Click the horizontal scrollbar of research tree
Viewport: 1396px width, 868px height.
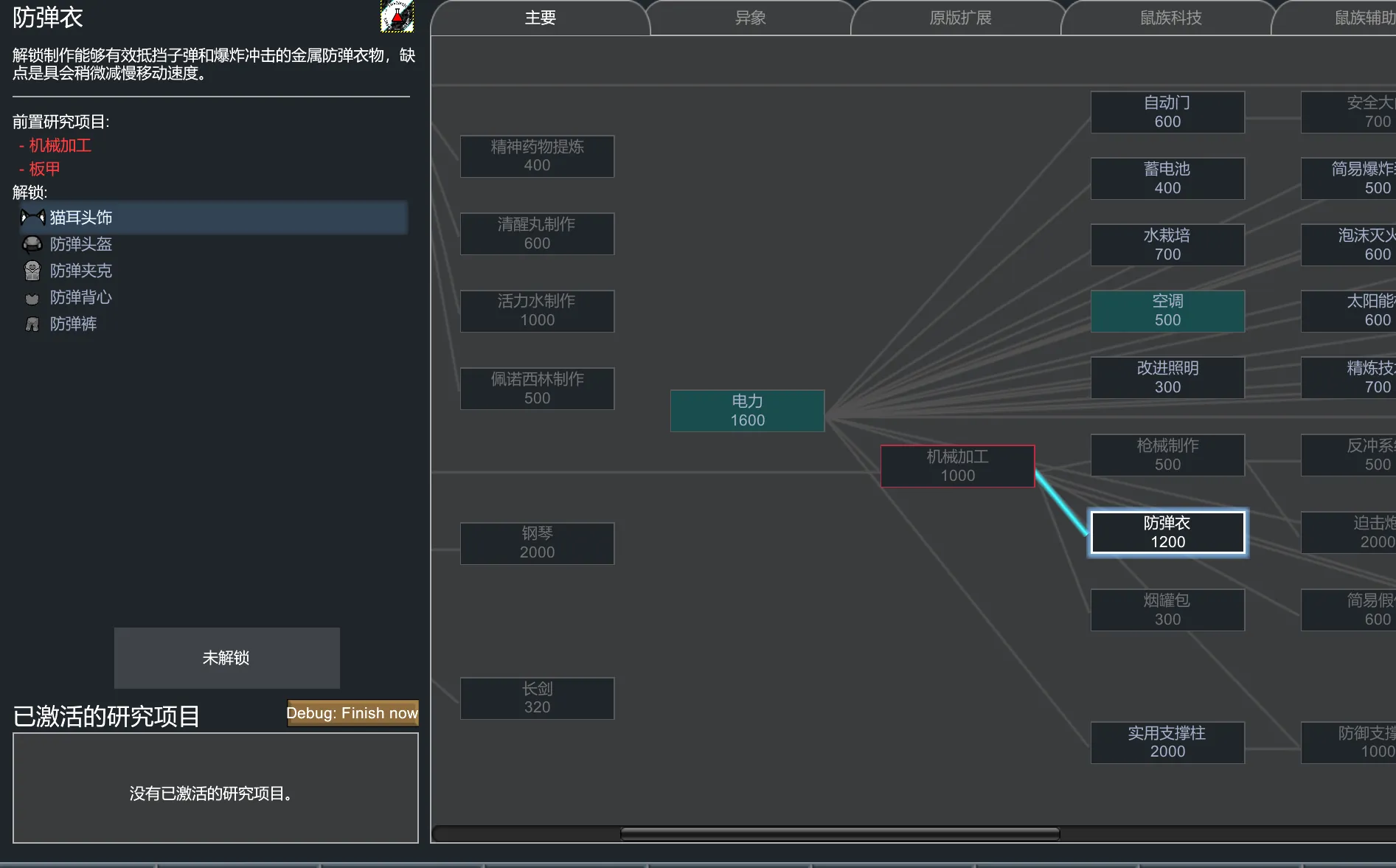[839, 834]
